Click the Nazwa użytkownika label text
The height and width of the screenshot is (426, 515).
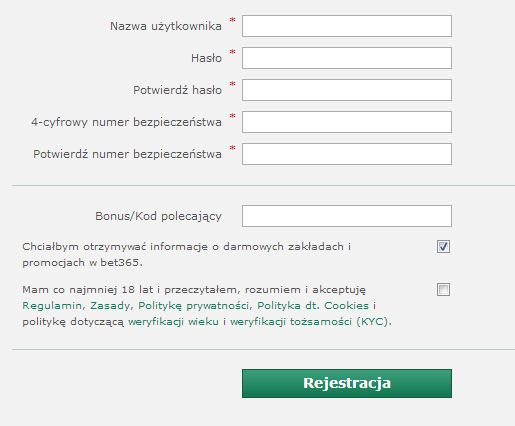pos(166,26)
